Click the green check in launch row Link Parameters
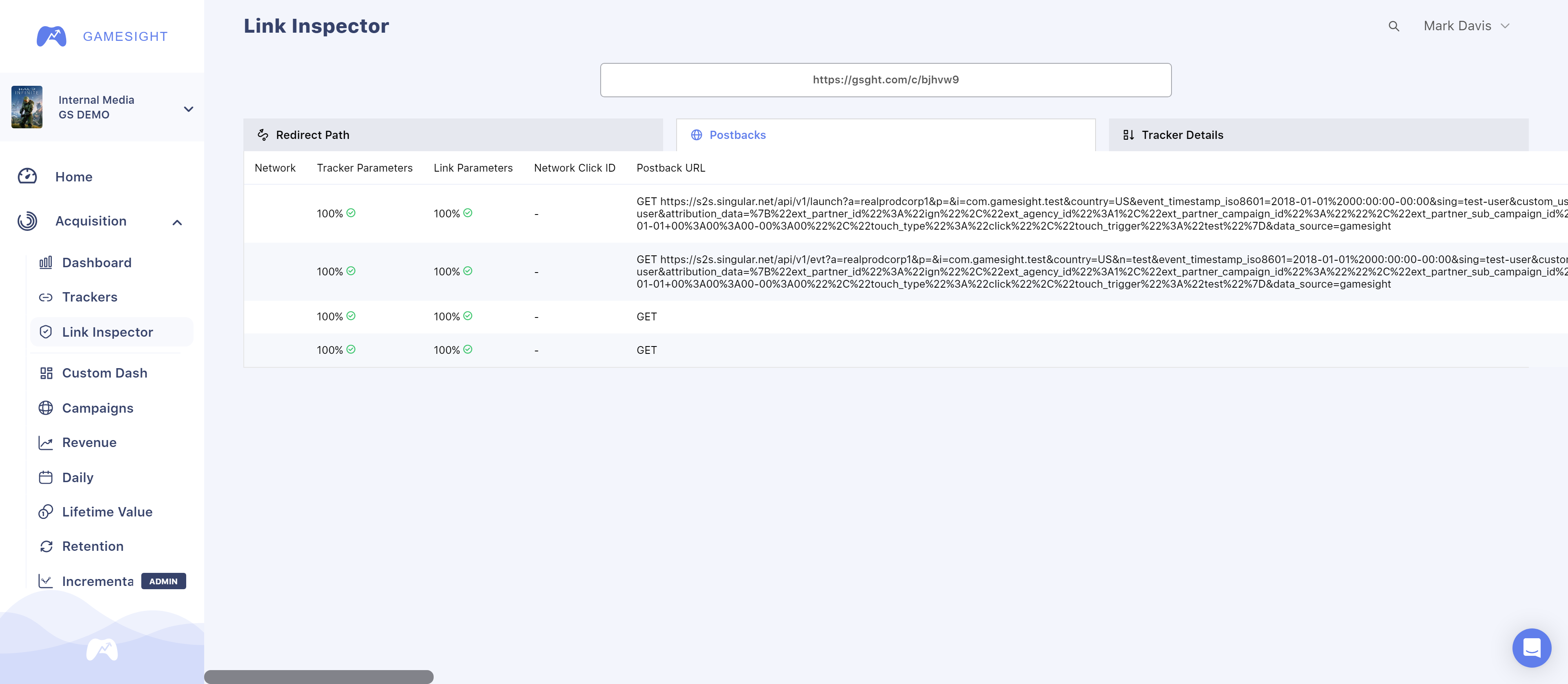 [x=468, y=213]
